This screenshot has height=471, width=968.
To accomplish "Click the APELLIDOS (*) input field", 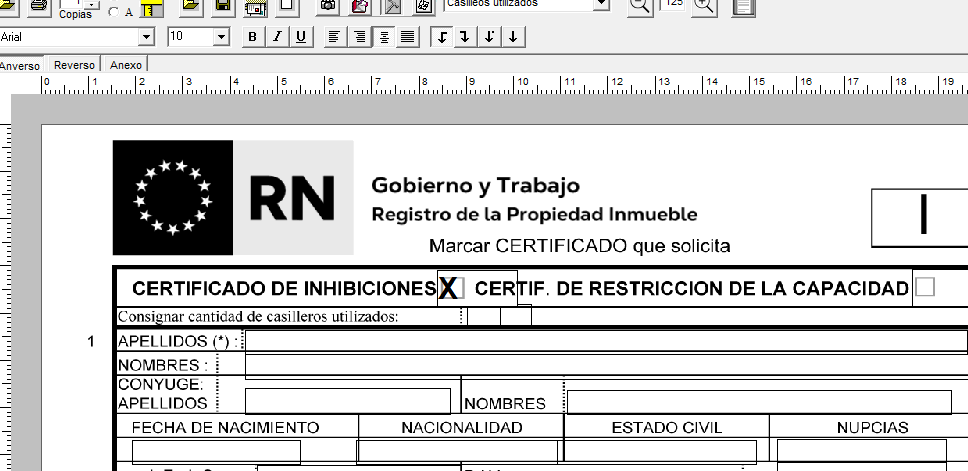I will 605,341.
